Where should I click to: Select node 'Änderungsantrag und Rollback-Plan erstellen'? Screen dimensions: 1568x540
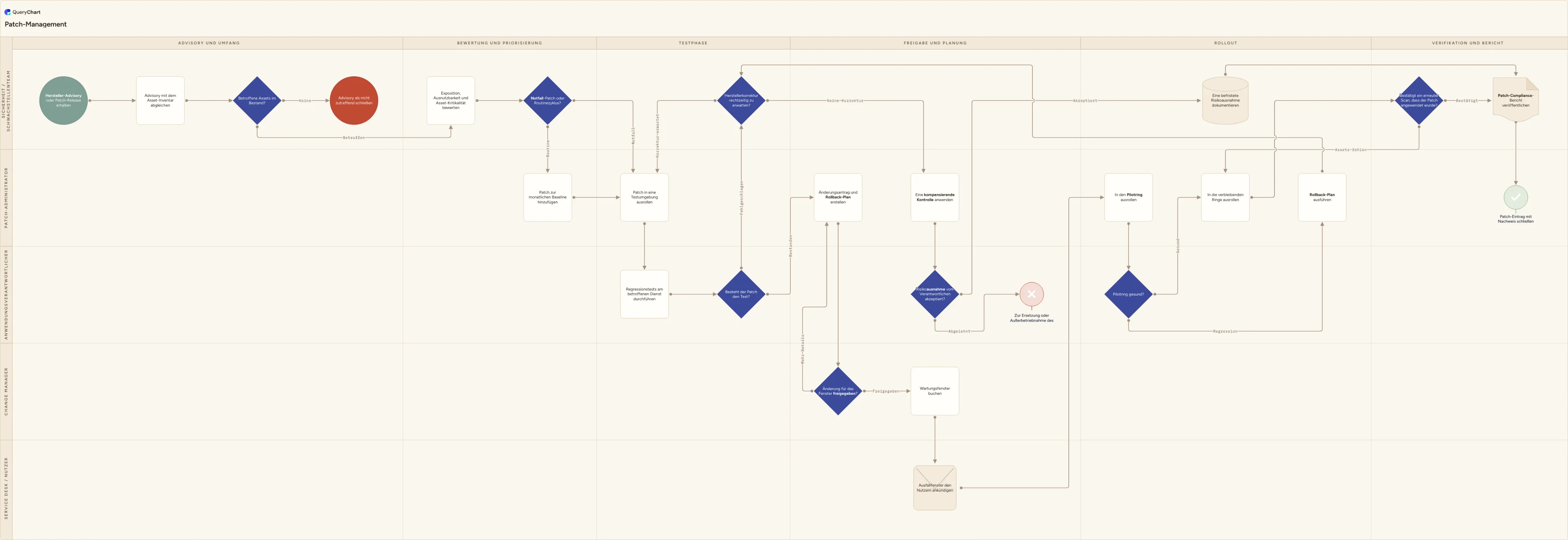pyautogui.click(x=837, y=197)
